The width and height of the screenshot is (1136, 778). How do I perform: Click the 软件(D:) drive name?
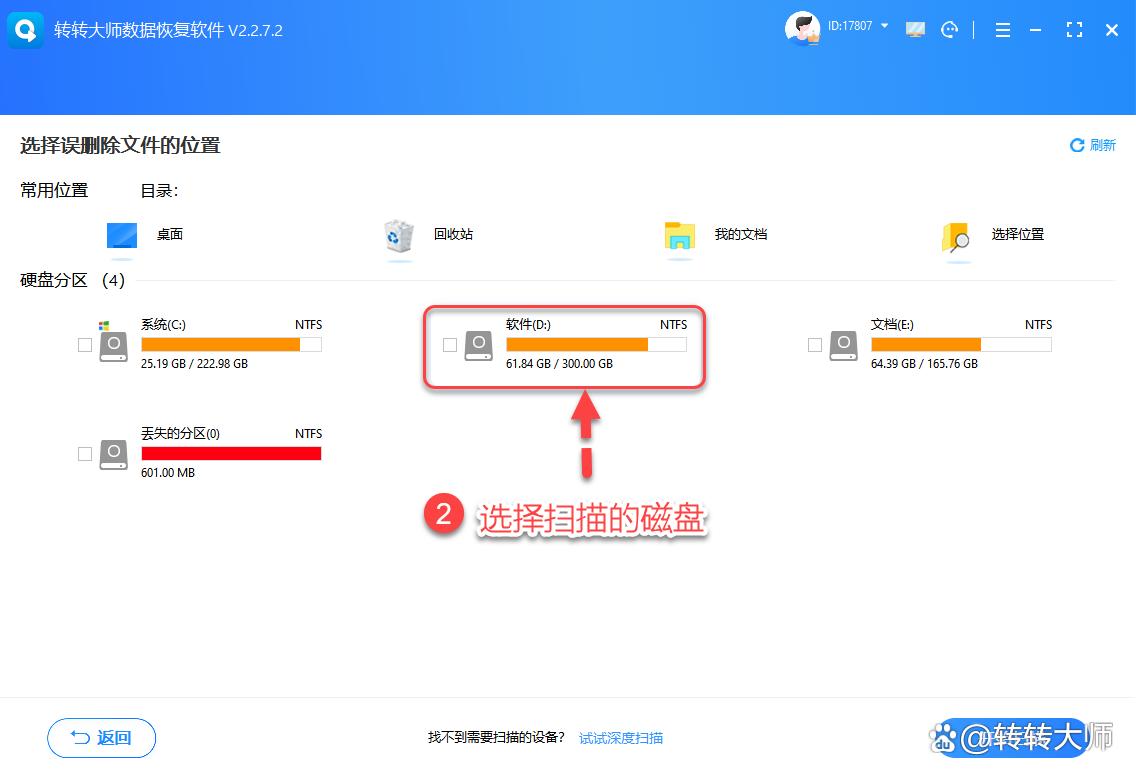(x=528, y=325)
